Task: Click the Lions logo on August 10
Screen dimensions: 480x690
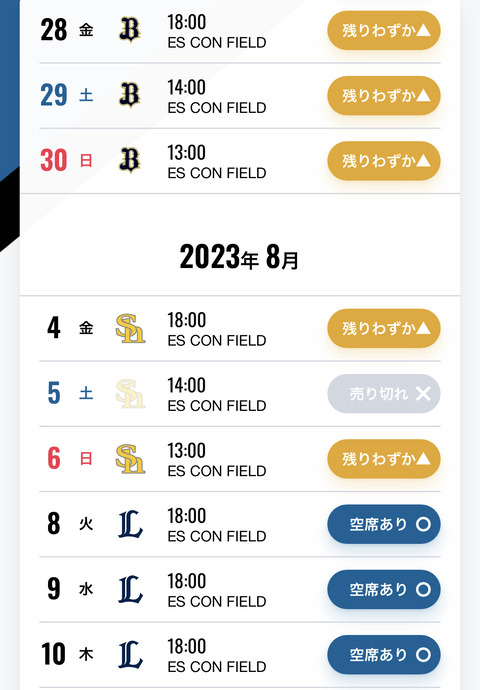Action: click(130, 654)
